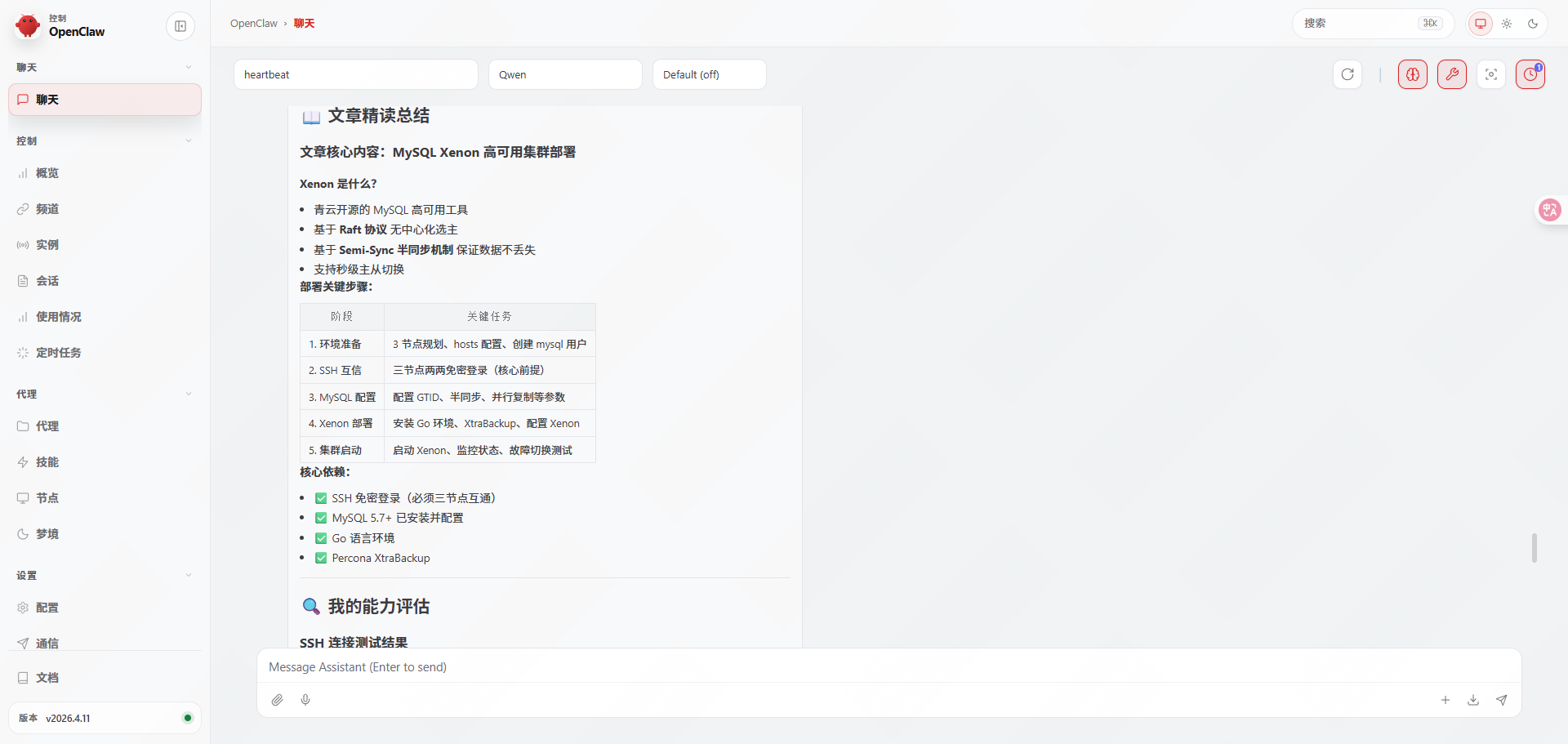1568x744 pixels.
Task: Open 技能 skills page
Action: (105, 462)
